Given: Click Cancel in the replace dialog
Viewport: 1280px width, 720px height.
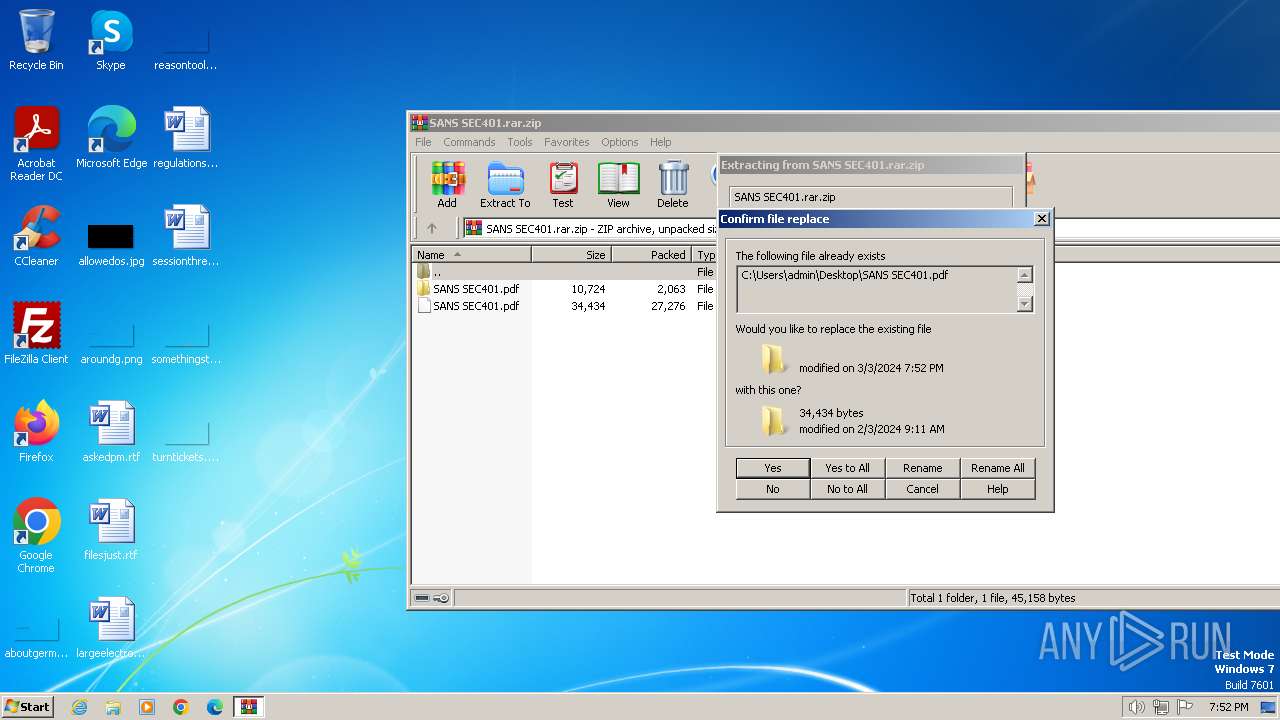Looking at the screenshot, I should 922,489.
